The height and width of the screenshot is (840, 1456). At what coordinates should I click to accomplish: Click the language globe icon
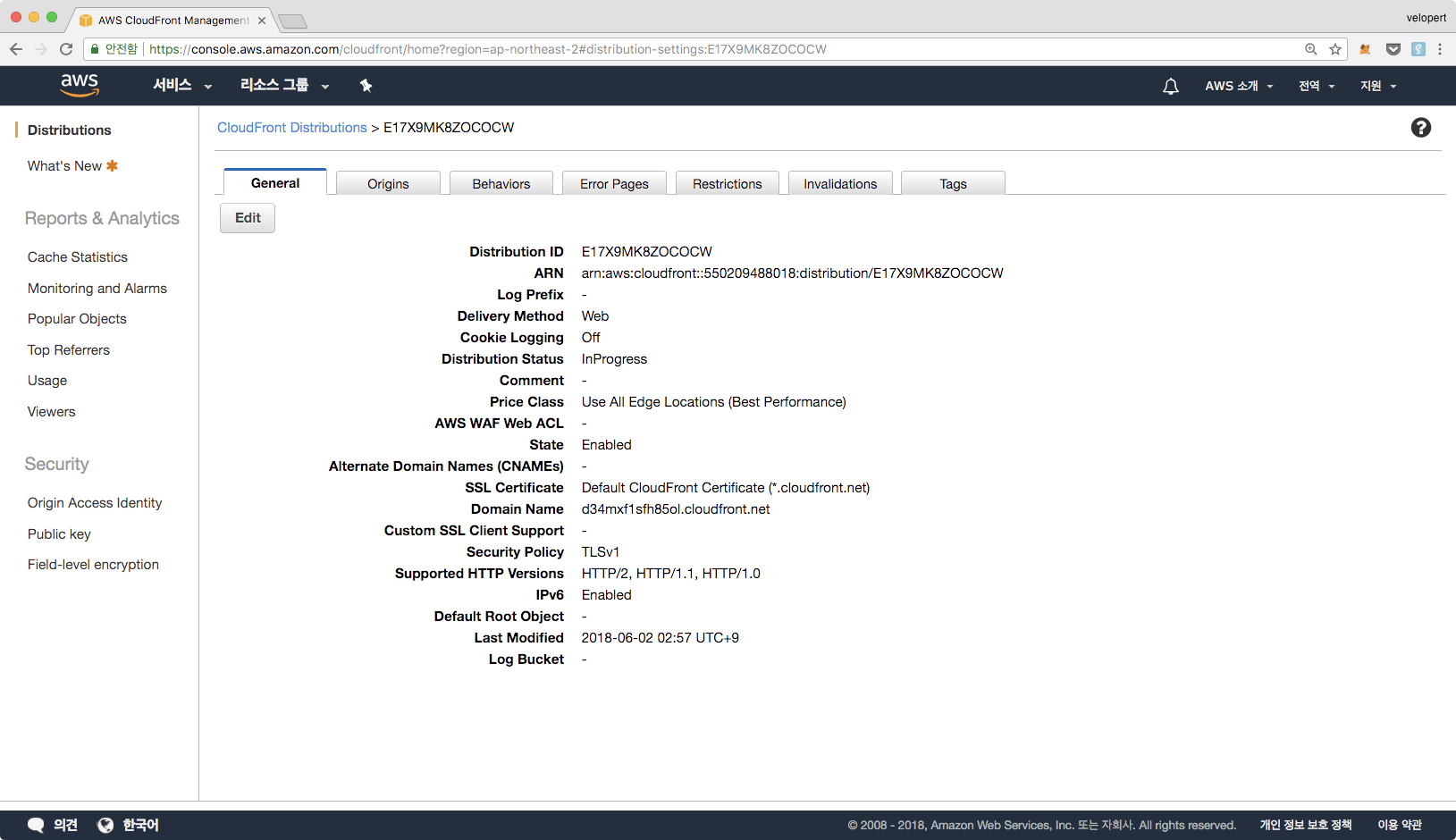(x=105, y=825)
